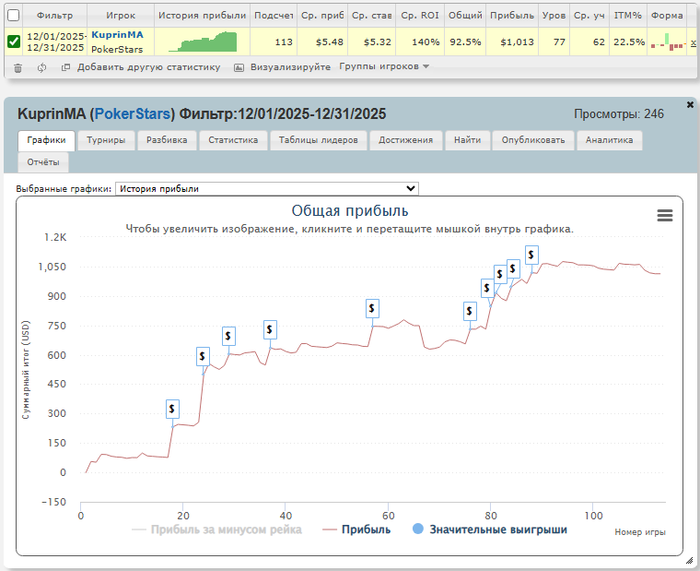Expand Группы игроков dropdown

384,67
